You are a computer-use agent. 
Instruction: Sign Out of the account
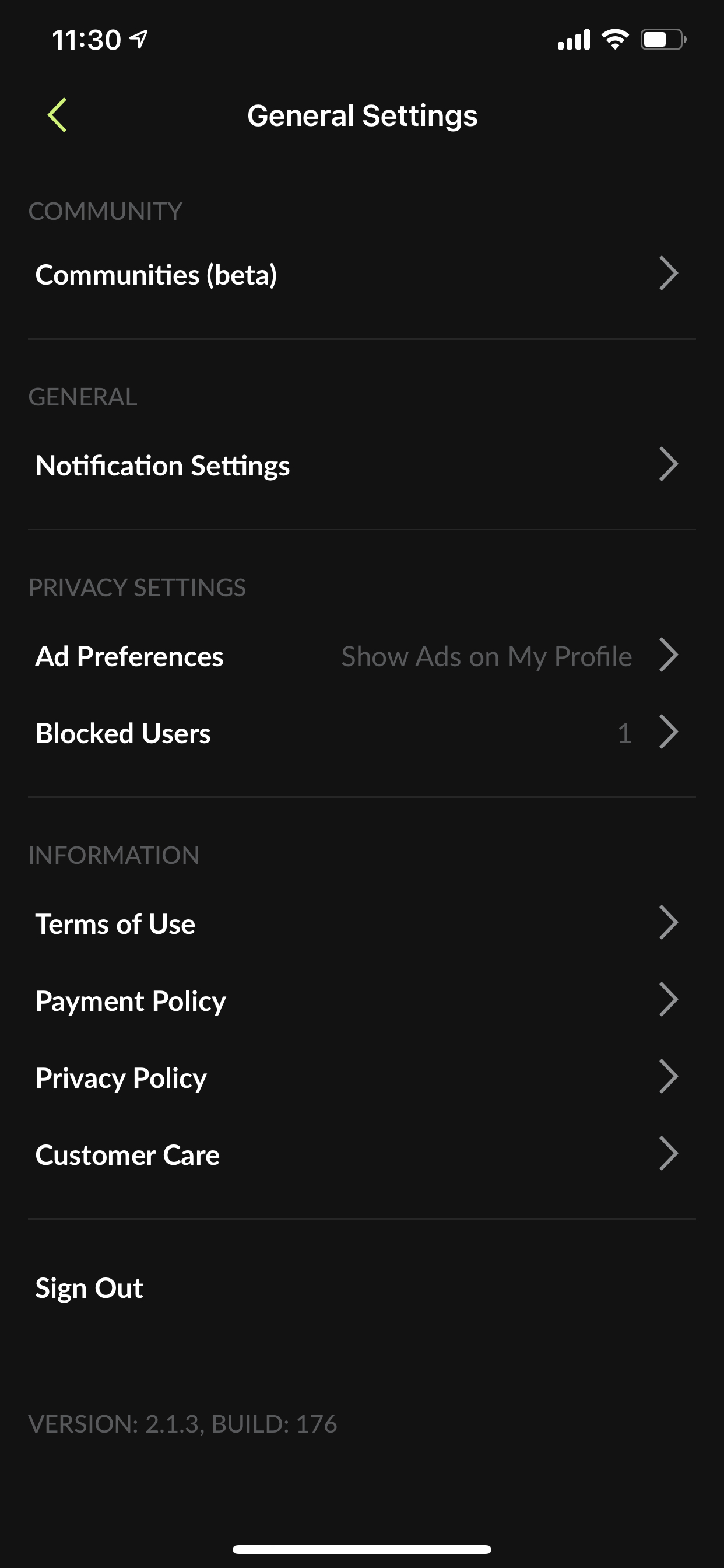[x=89, y=1288]
